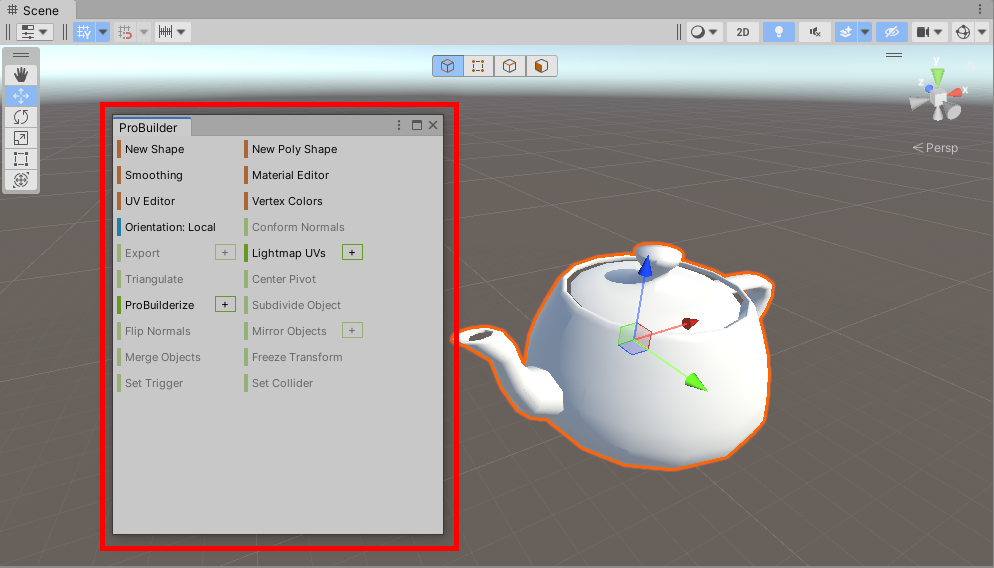The image size is (994, 568).
Task: Click red move handle arrow on teapot
Action: coord(690,323)
